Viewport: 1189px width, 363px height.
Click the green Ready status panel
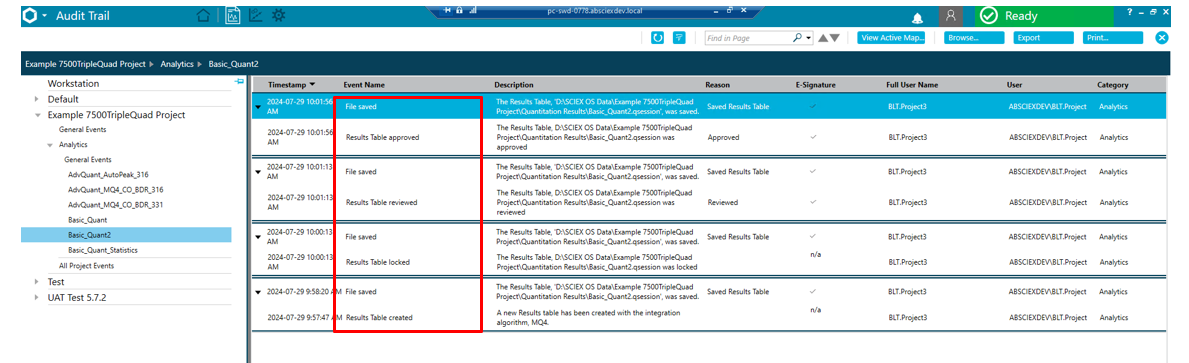1043,16
